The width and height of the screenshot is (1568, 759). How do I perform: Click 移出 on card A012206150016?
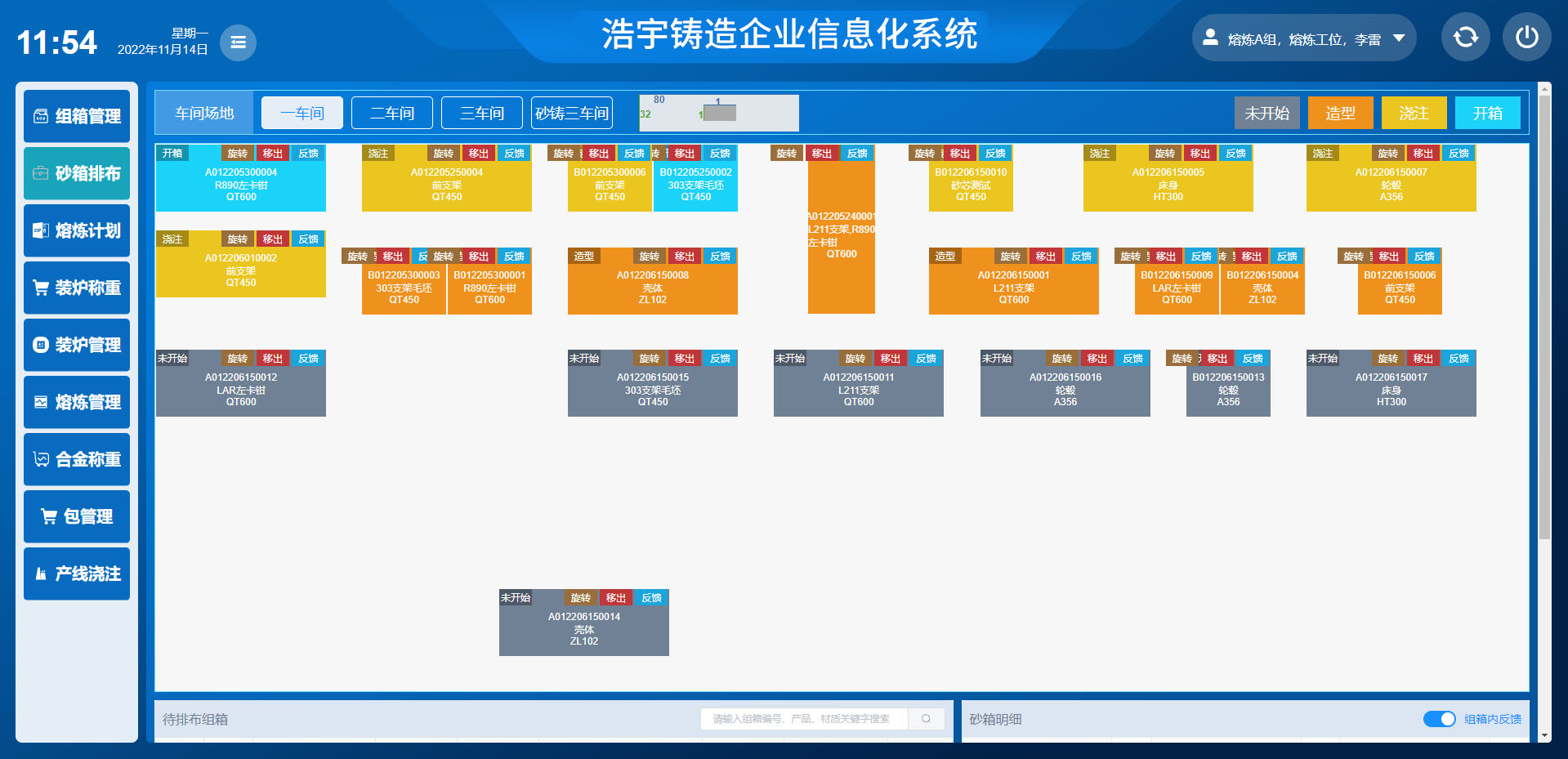click(1097, 358)
